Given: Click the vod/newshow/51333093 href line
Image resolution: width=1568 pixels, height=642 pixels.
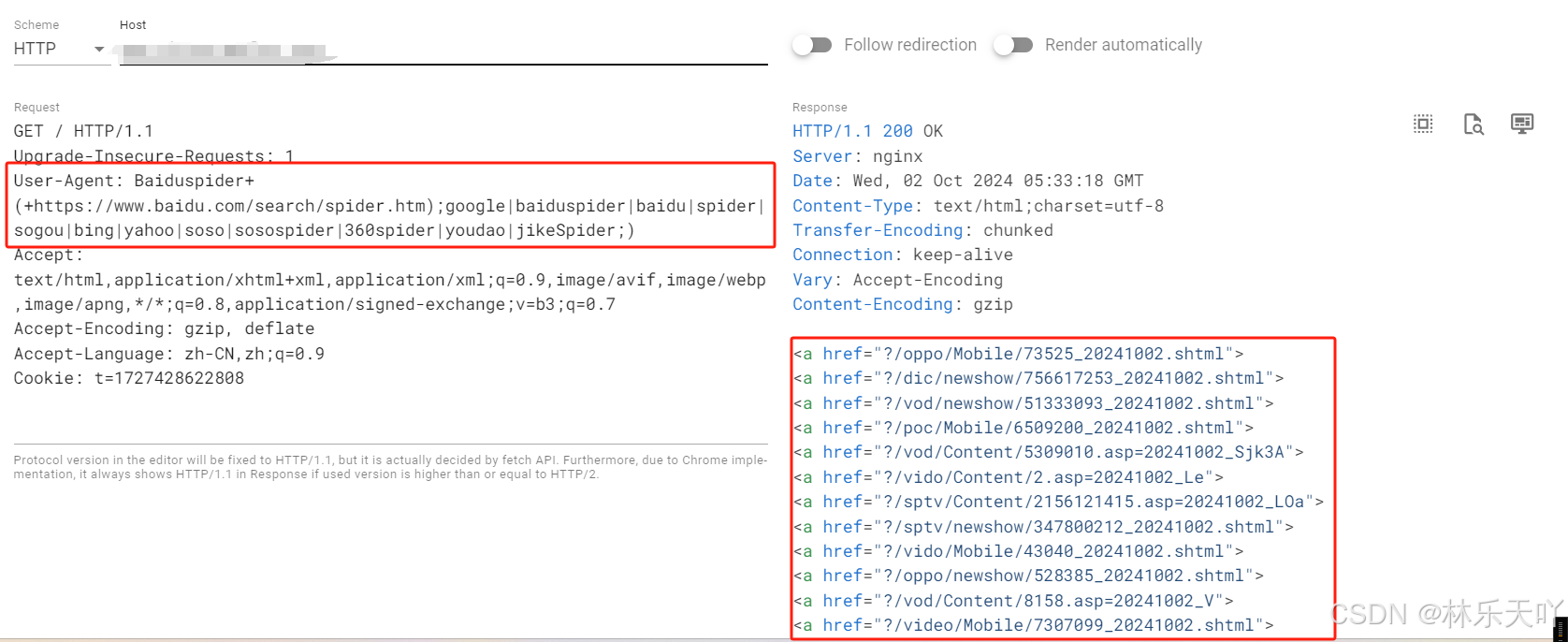Looking at the screenshot, I should point(1033,403).
